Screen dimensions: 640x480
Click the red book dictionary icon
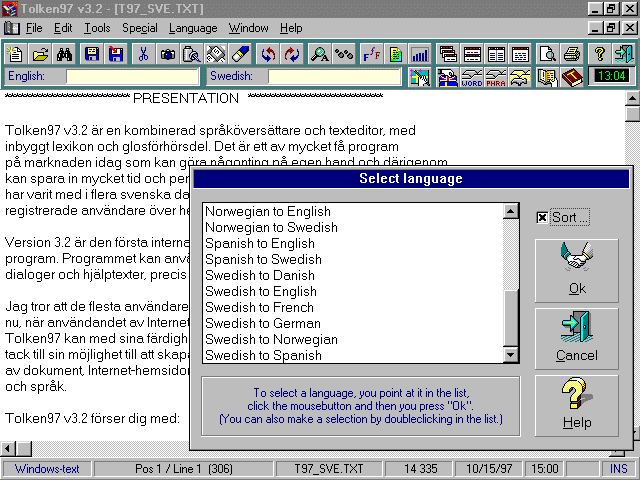(x=572, y=77)
